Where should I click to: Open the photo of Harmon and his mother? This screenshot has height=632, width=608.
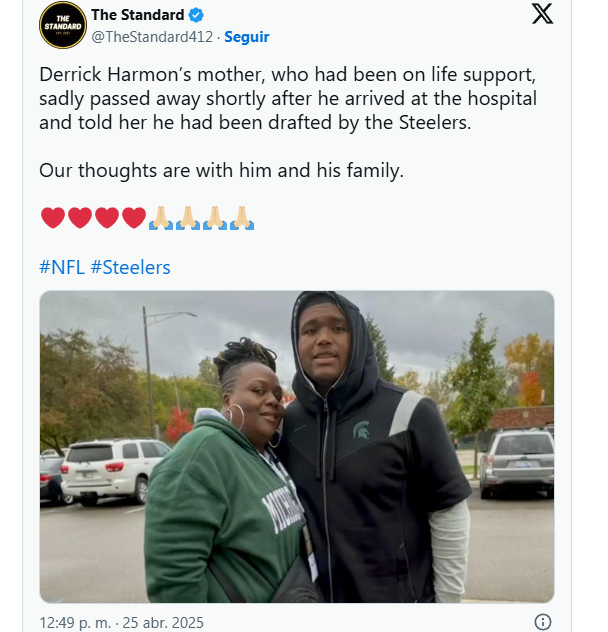point(297,446)
